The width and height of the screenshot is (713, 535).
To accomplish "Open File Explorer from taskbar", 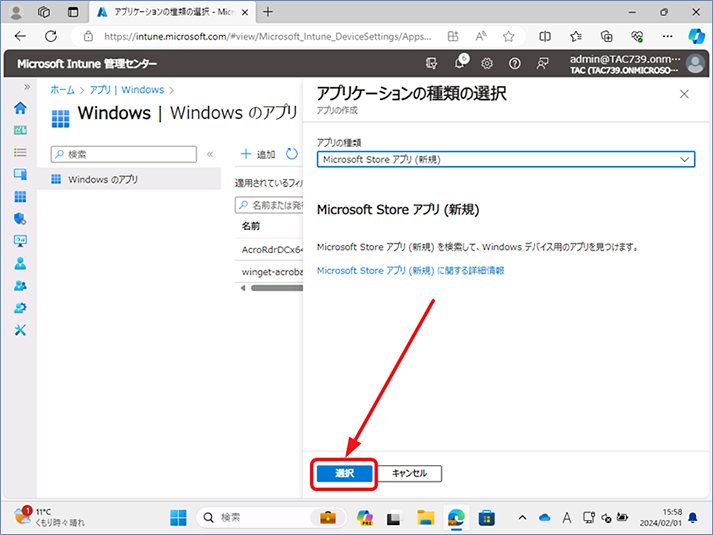I will click(426, 518).
